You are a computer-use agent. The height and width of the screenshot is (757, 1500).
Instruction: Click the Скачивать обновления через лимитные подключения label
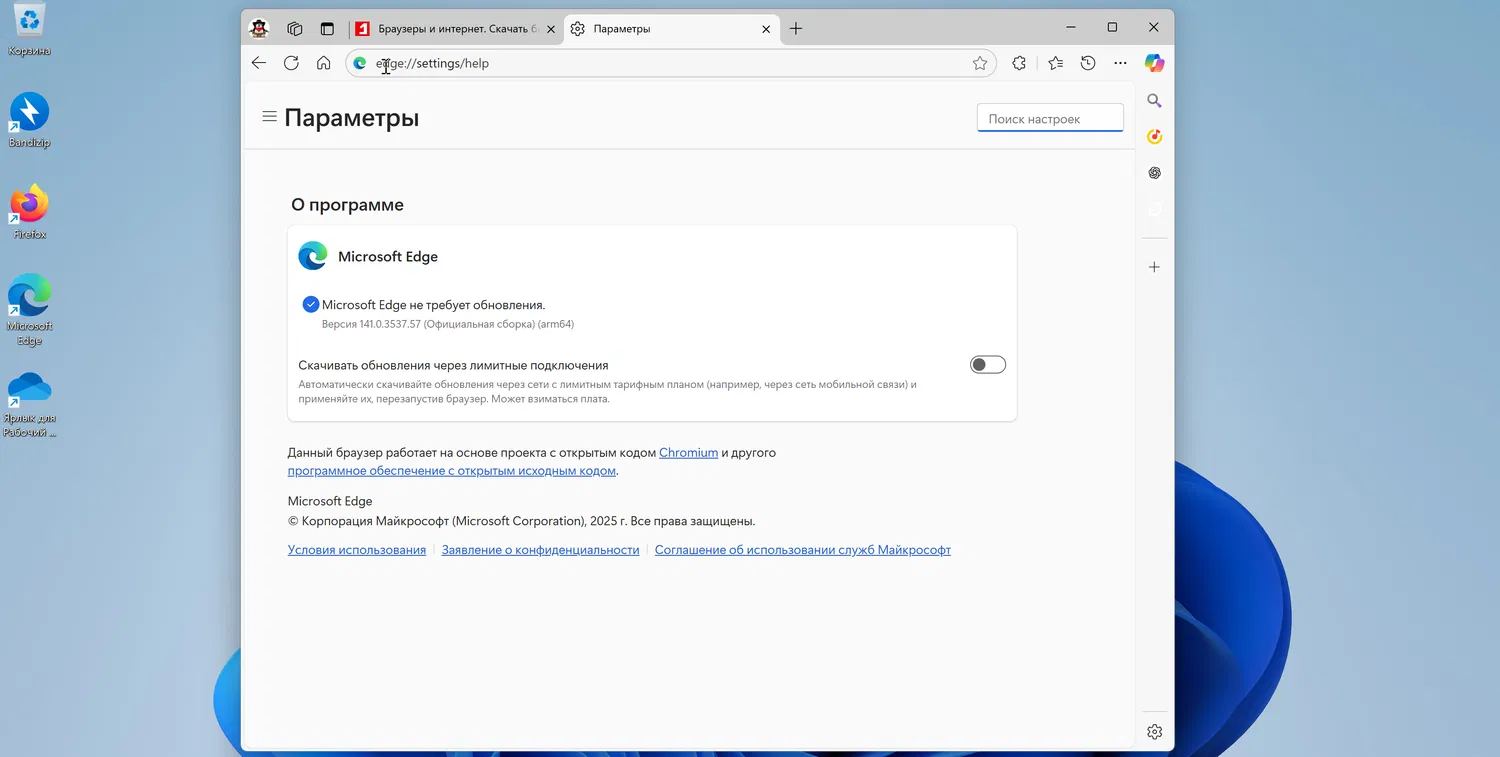pos(453,366)
